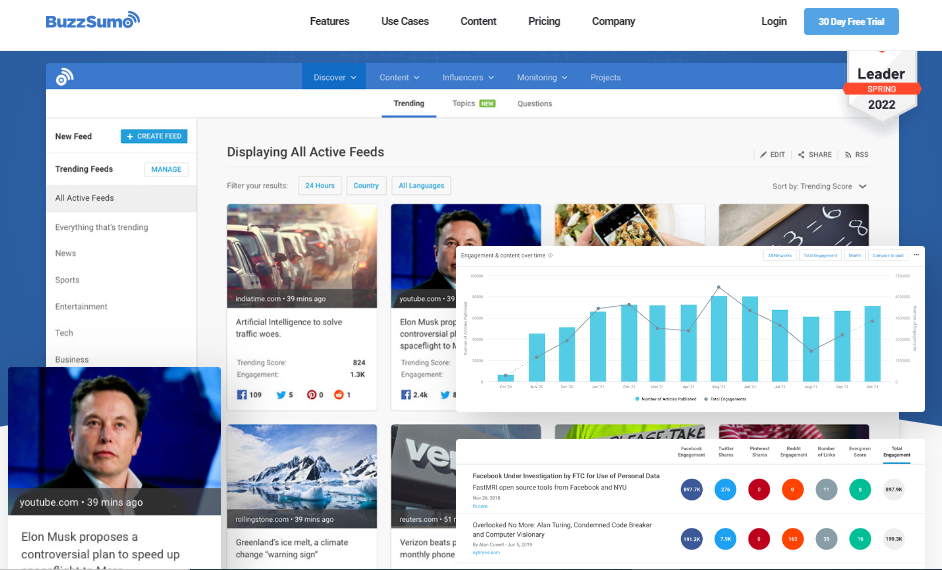Viewport: 942px width, 570px height.
Task: Click the 163 Reddit engagement circle
Action: coord(792,539)
